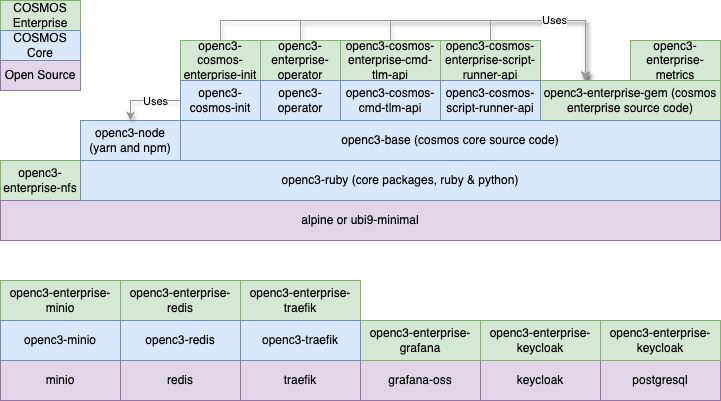Select the openc3-enterprise-metrics box
This screenshot has width=721, height=401.
point(675,61)
